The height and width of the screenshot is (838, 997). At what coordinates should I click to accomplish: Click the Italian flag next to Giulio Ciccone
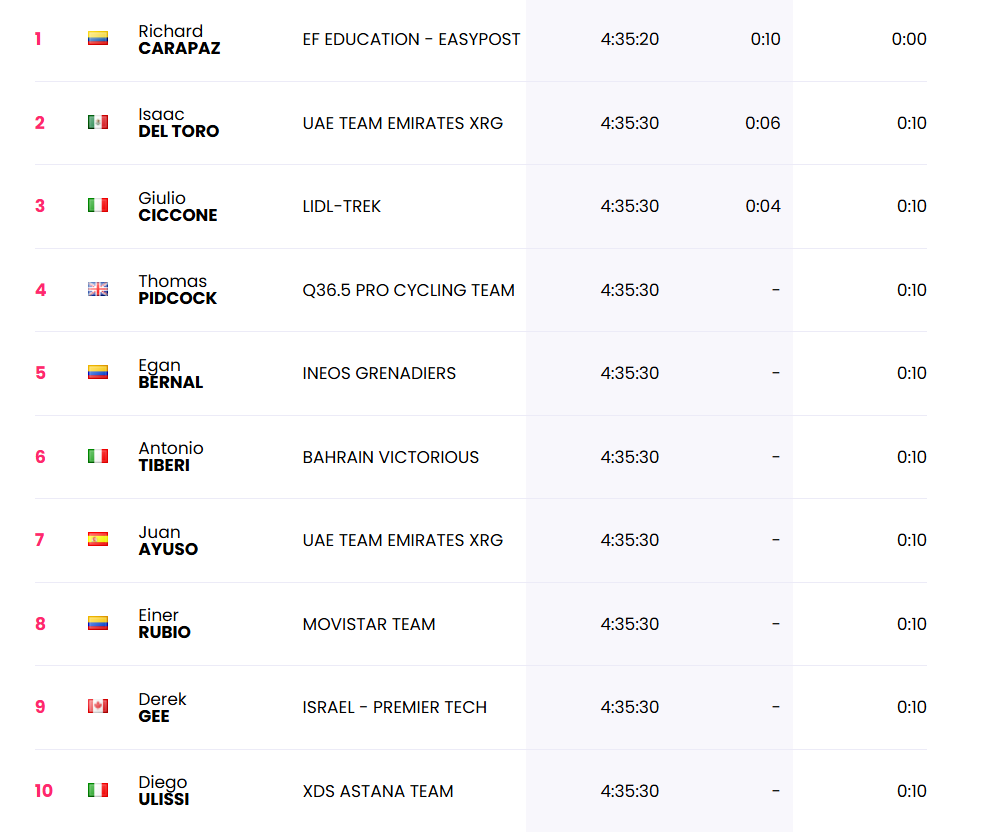(x=98, y=205)
